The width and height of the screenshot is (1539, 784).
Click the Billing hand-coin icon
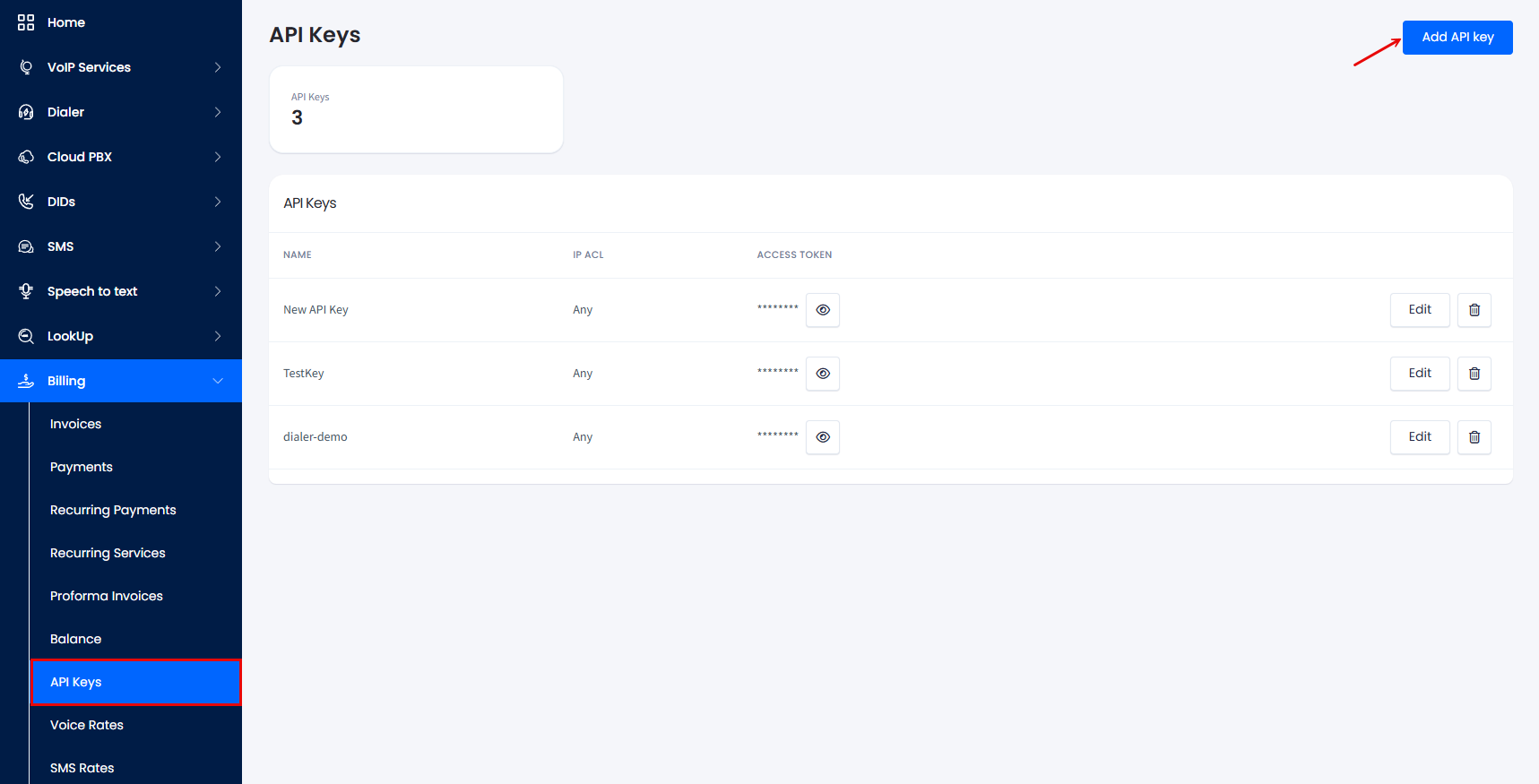[x=26, y=381]
